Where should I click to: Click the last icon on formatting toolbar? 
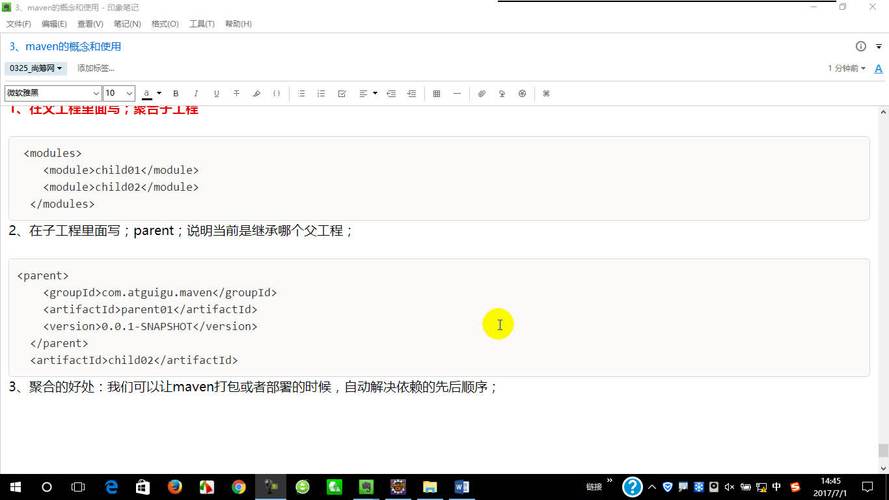pyautogui.click(x=546, y=94)
